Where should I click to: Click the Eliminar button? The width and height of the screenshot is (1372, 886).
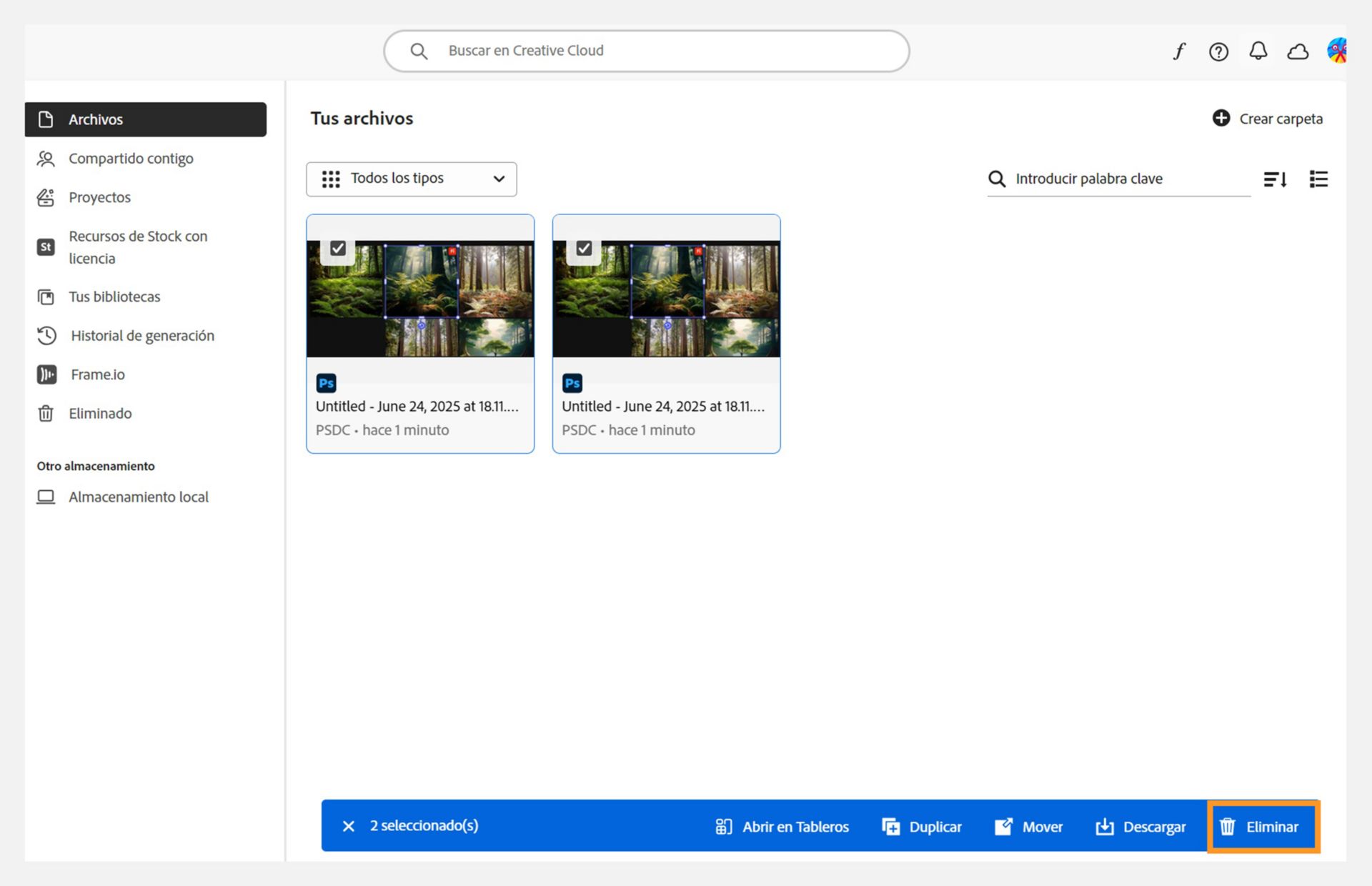[x=1263, y=826]
